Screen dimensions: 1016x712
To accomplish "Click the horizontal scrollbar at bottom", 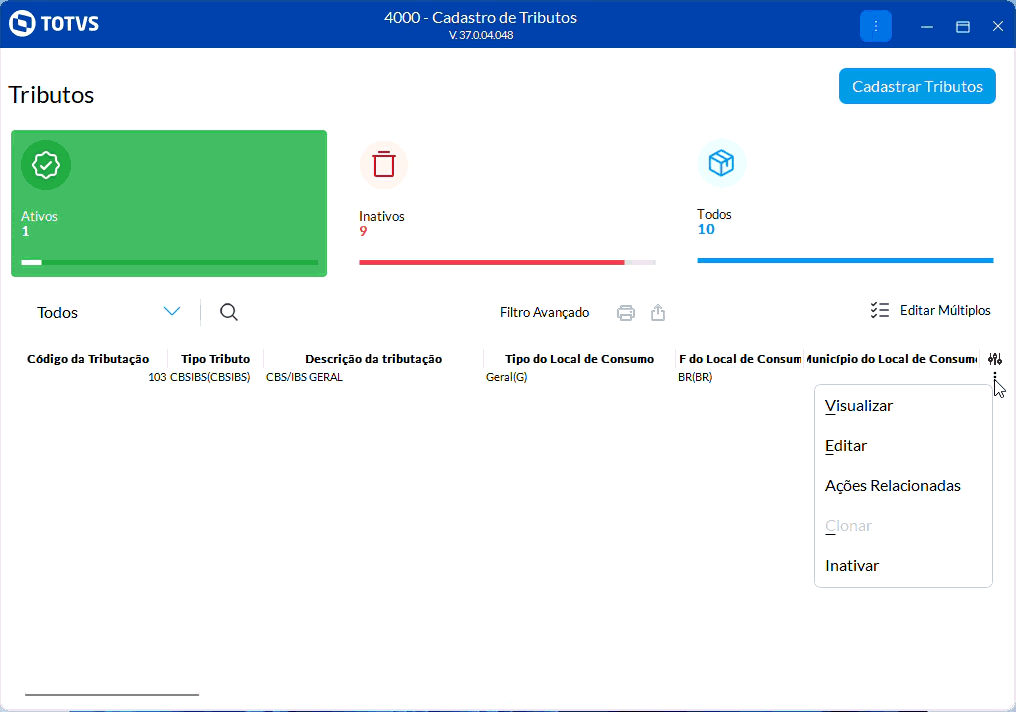I will (111, 695).
